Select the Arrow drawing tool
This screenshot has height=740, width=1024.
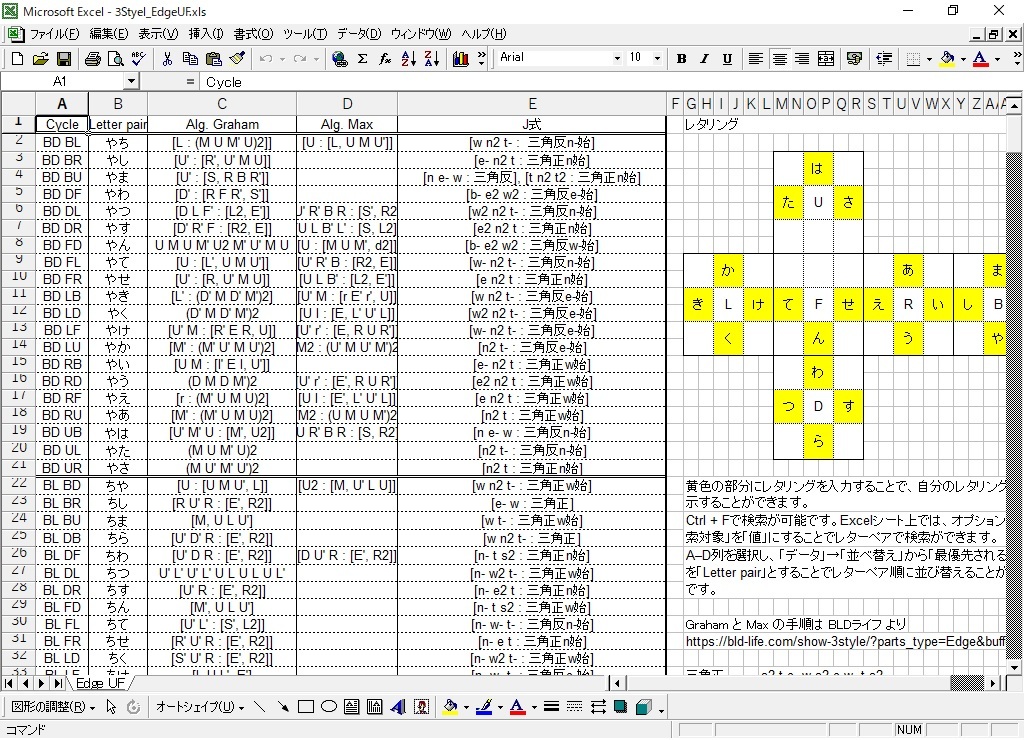[x=283, y=707]
